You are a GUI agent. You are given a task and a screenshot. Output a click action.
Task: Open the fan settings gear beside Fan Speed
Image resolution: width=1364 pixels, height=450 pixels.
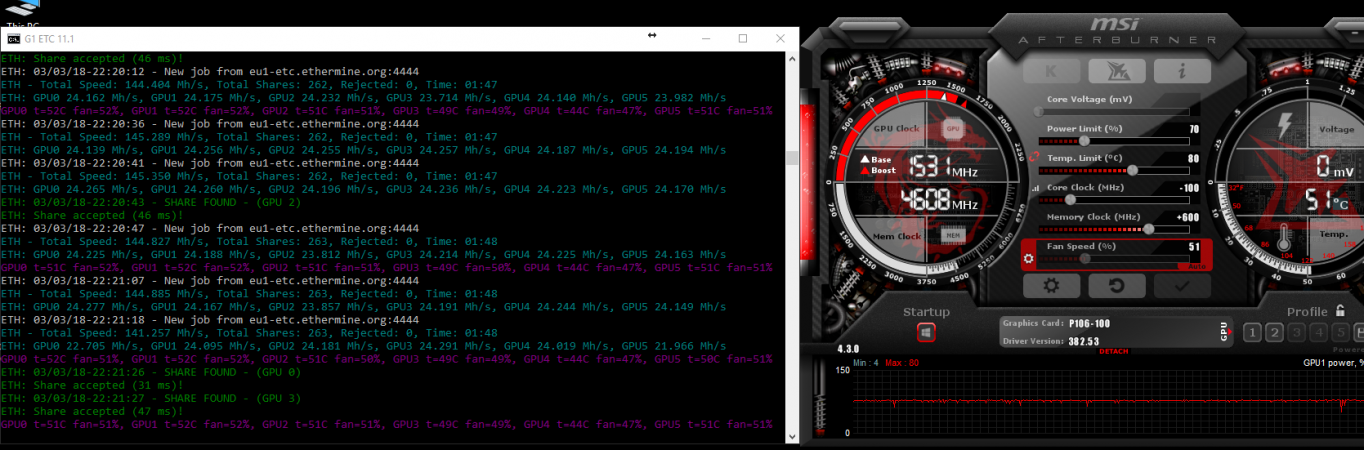pos(1029,258)
